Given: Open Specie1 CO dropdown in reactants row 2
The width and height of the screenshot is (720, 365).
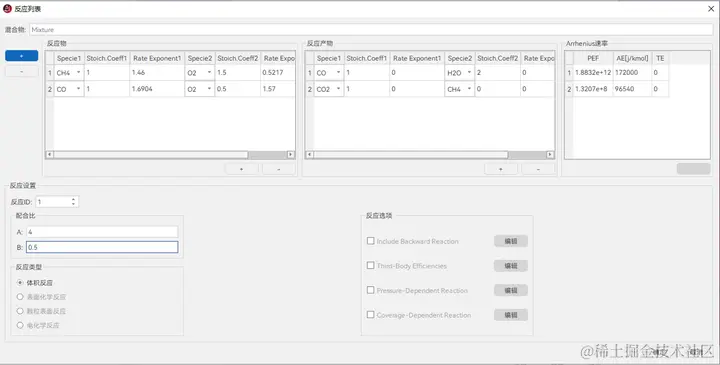Looking at the screenshot, I should (69, 89).
